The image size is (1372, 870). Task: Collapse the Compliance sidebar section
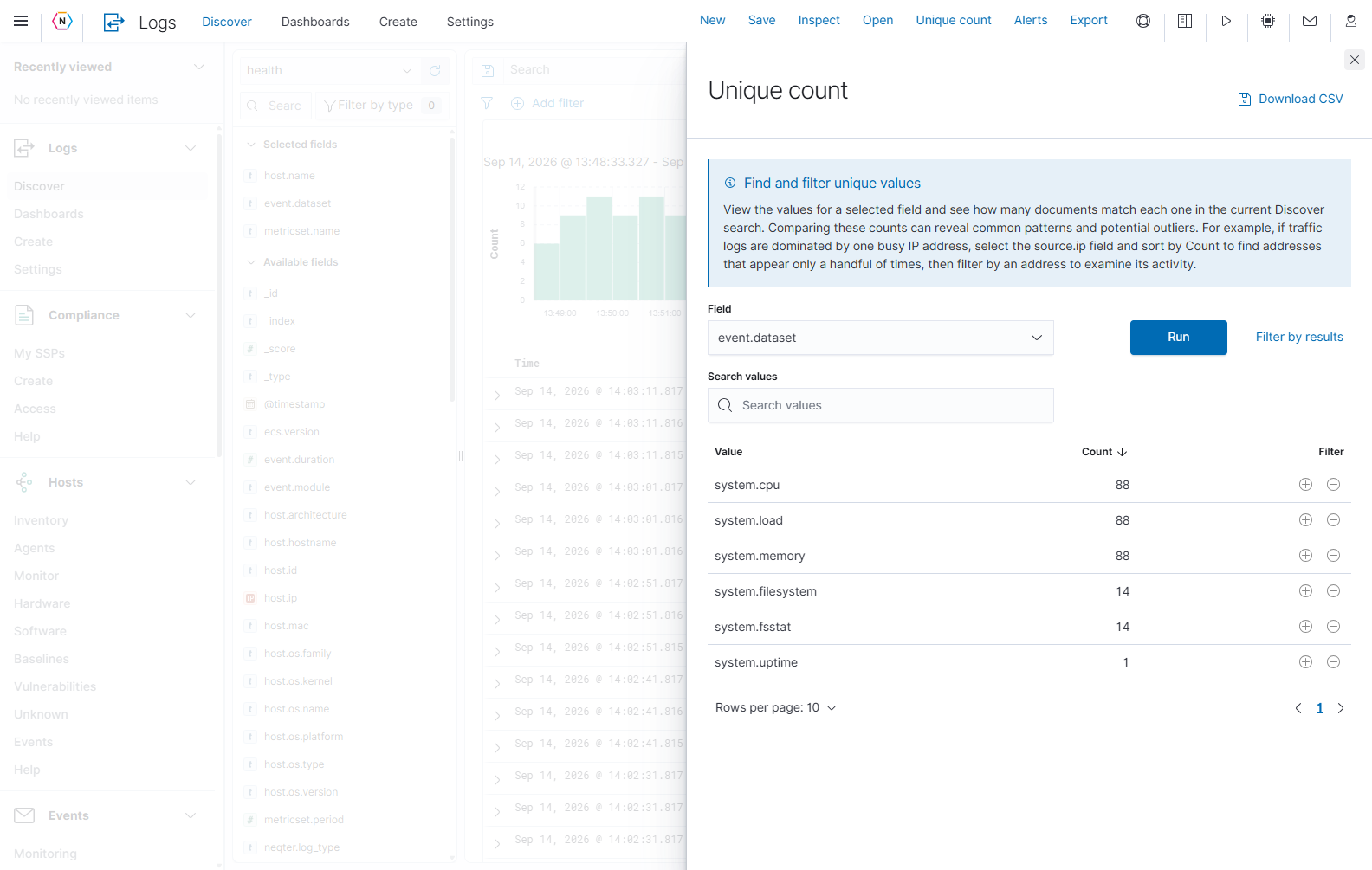191,315
